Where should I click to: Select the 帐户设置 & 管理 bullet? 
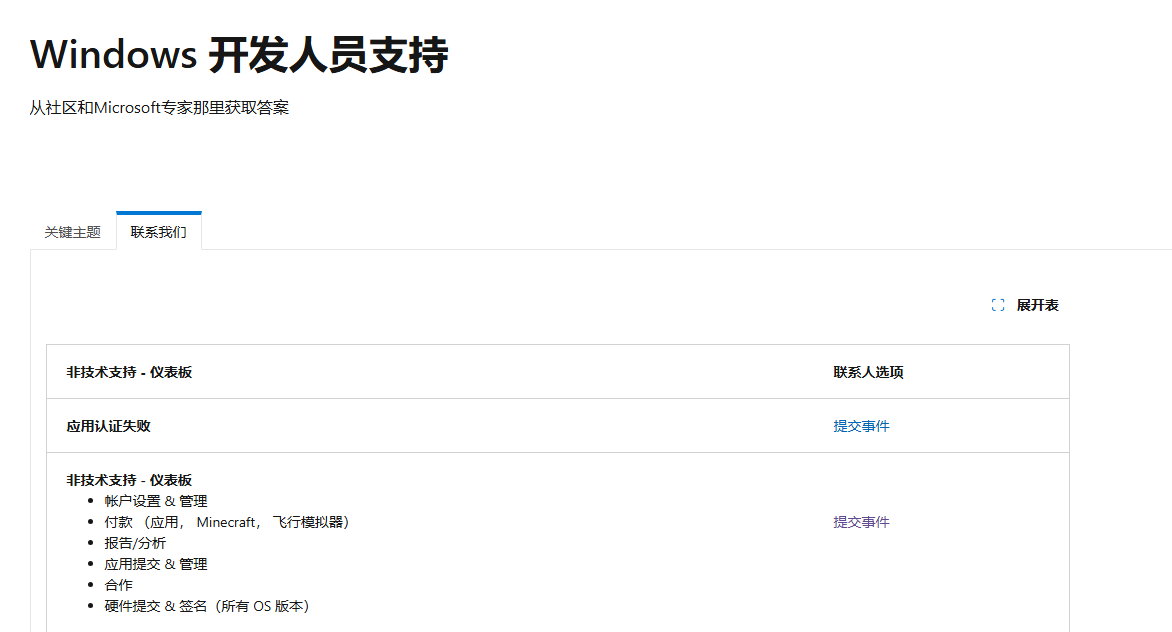155,501
